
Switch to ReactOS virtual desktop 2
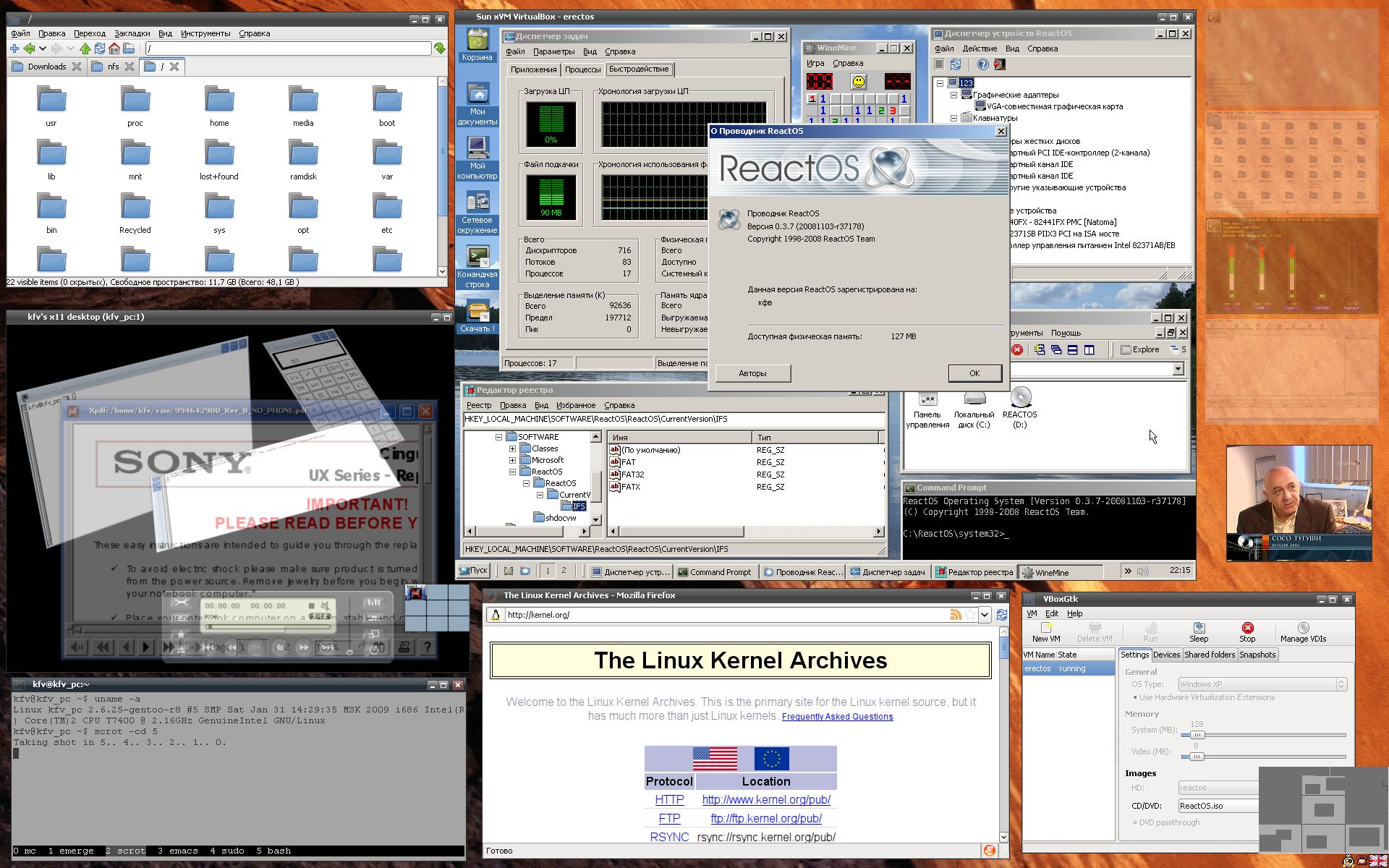click(564, 571)
